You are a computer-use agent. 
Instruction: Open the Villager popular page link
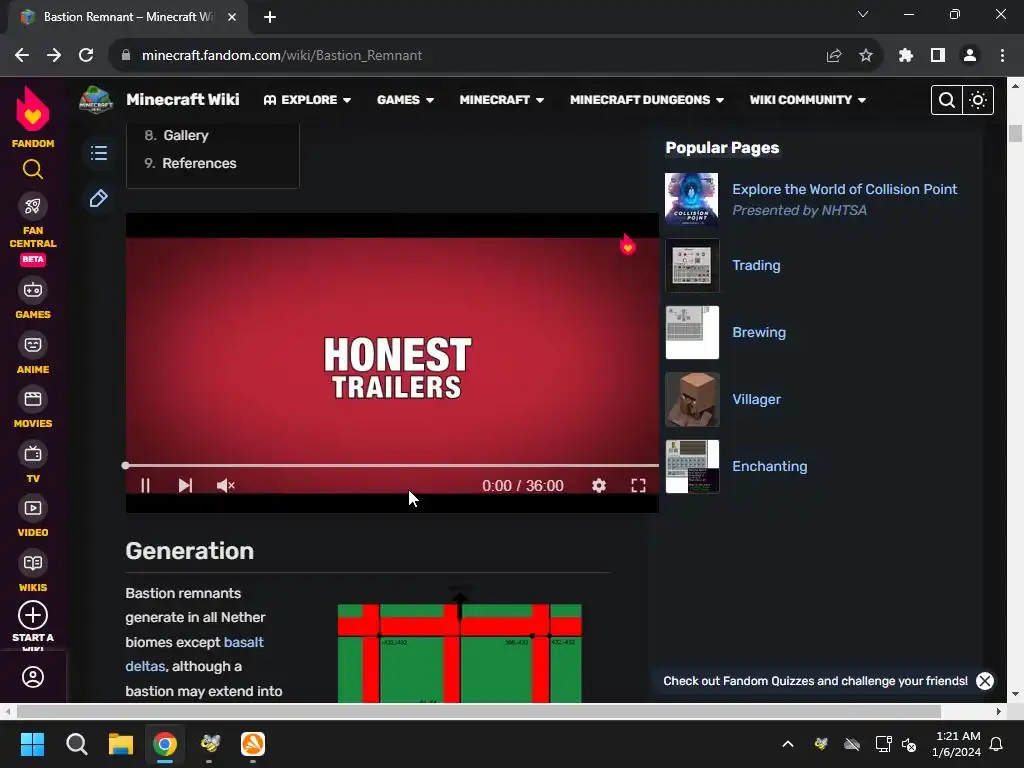756,399
